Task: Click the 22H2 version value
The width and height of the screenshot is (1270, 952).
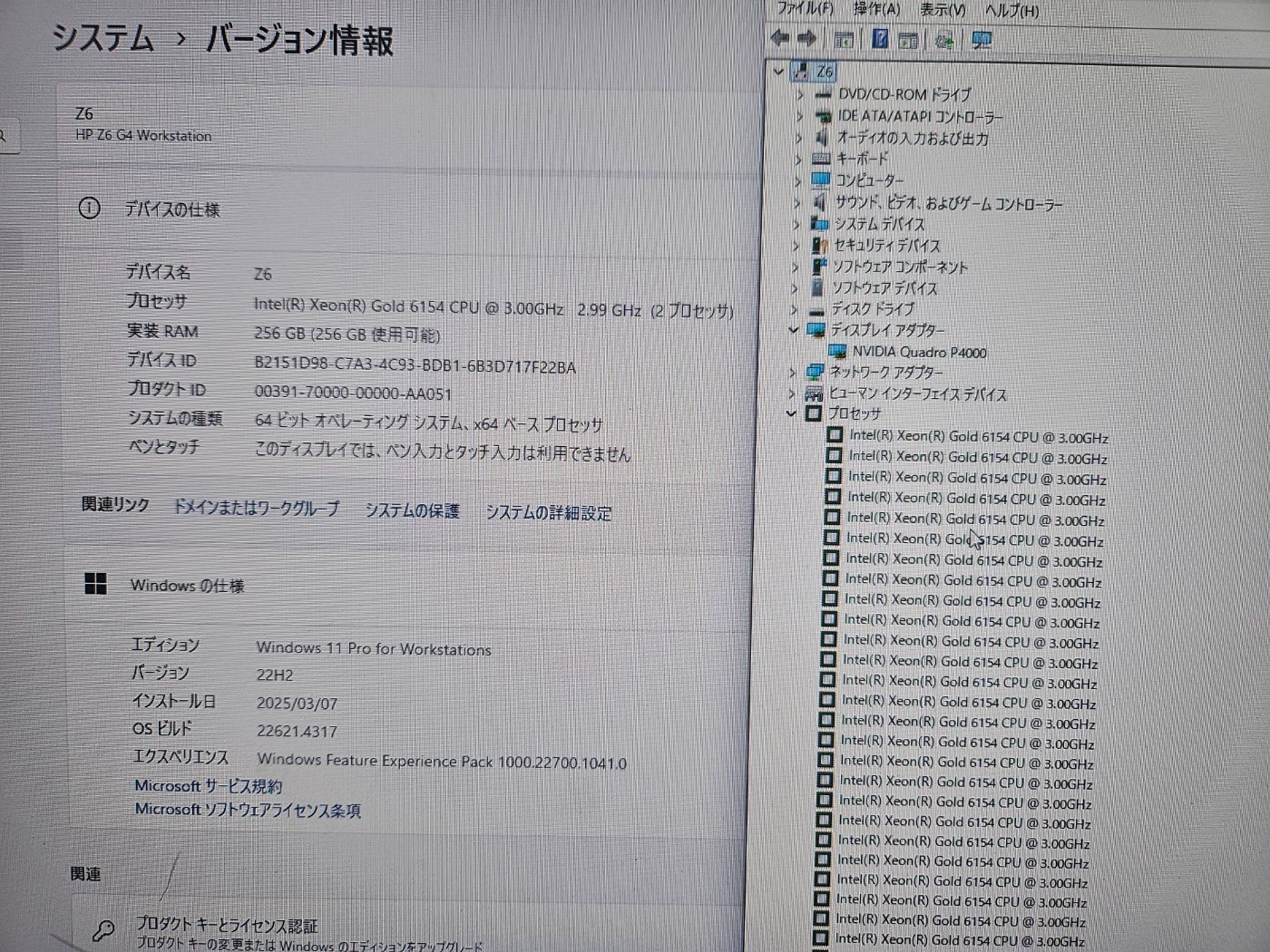Action: coord(275,675)
